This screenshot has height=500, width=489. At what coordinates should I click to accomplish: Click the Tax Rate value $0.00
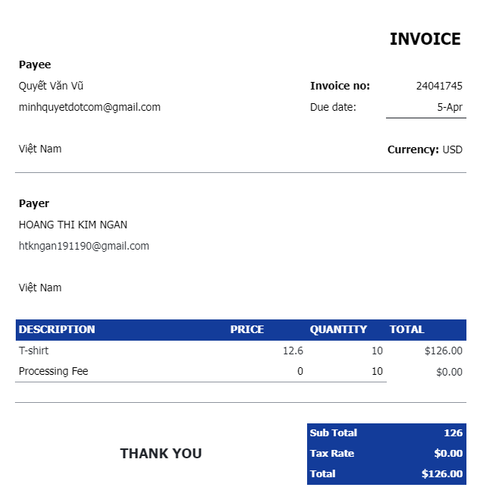(448, 453)
